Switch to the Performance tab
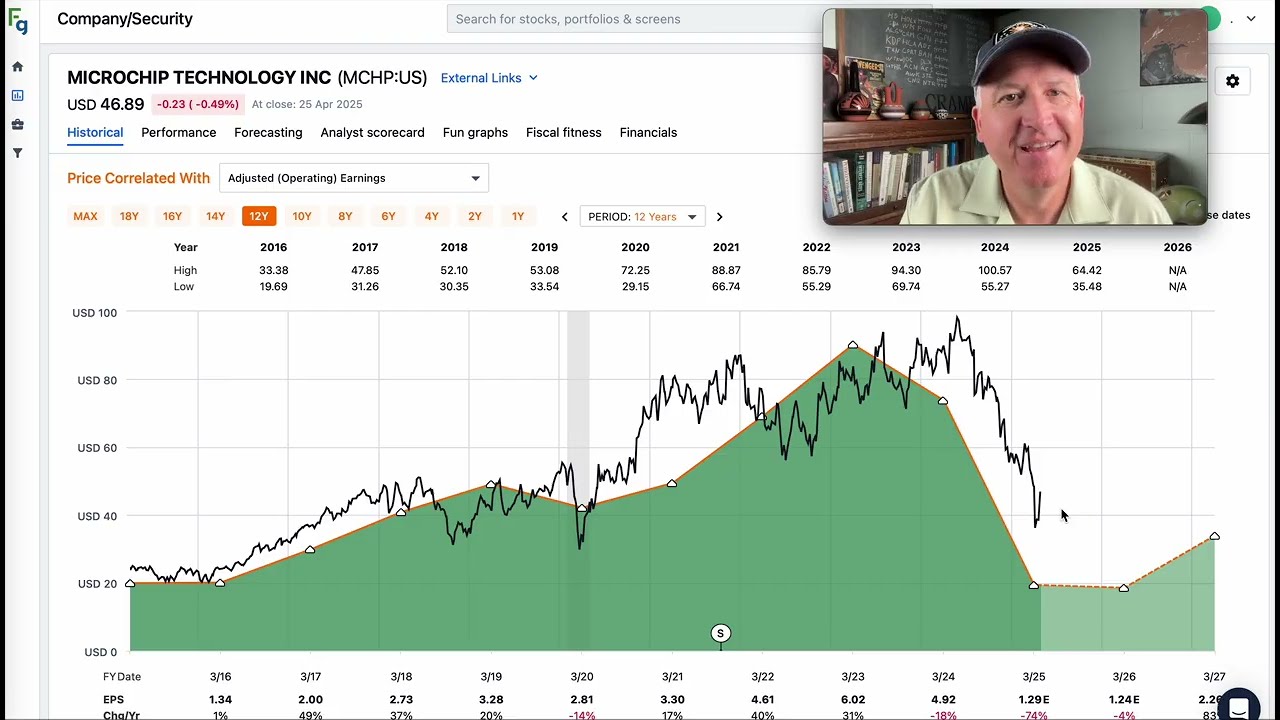The image size is (1280, 720). [x=178, y=133]
